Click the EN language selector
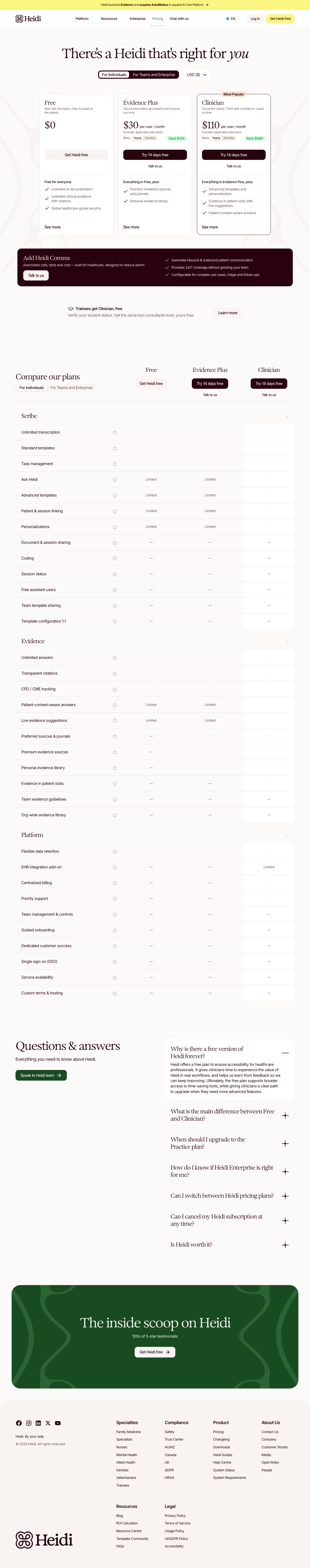The image size is (310, 1568). pos(233,19)
